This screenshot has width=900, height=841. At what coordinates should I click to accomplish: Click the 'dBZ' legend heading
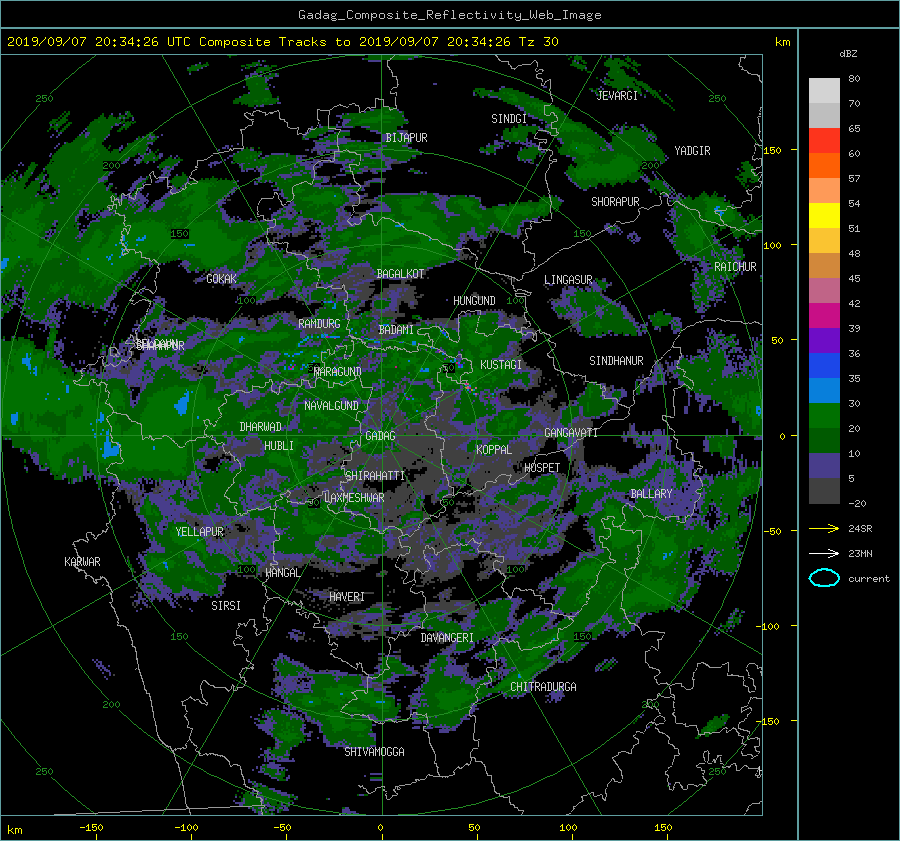point(848,53)
